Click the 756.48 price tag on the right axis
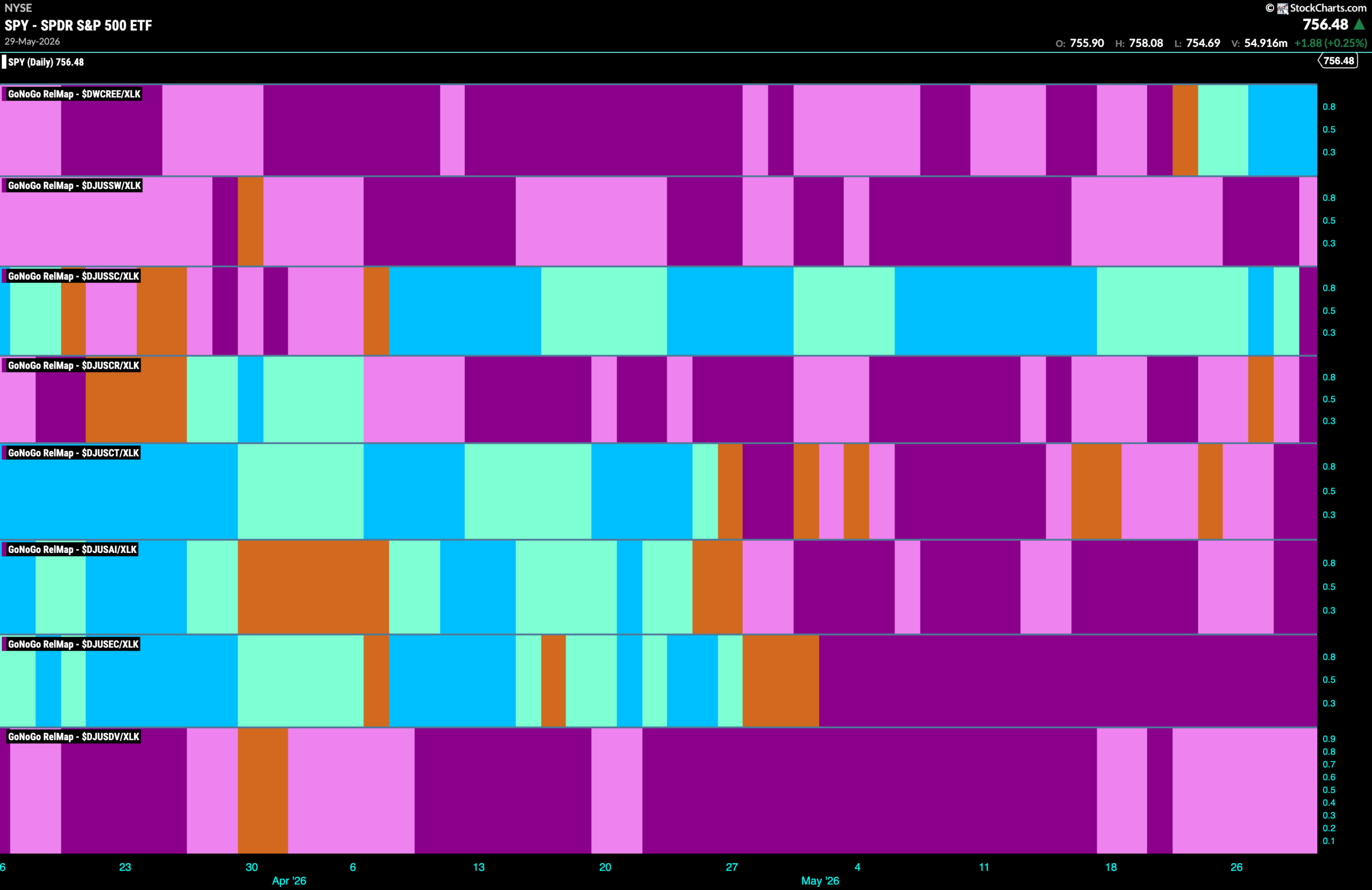 [x=1339, y=61]
